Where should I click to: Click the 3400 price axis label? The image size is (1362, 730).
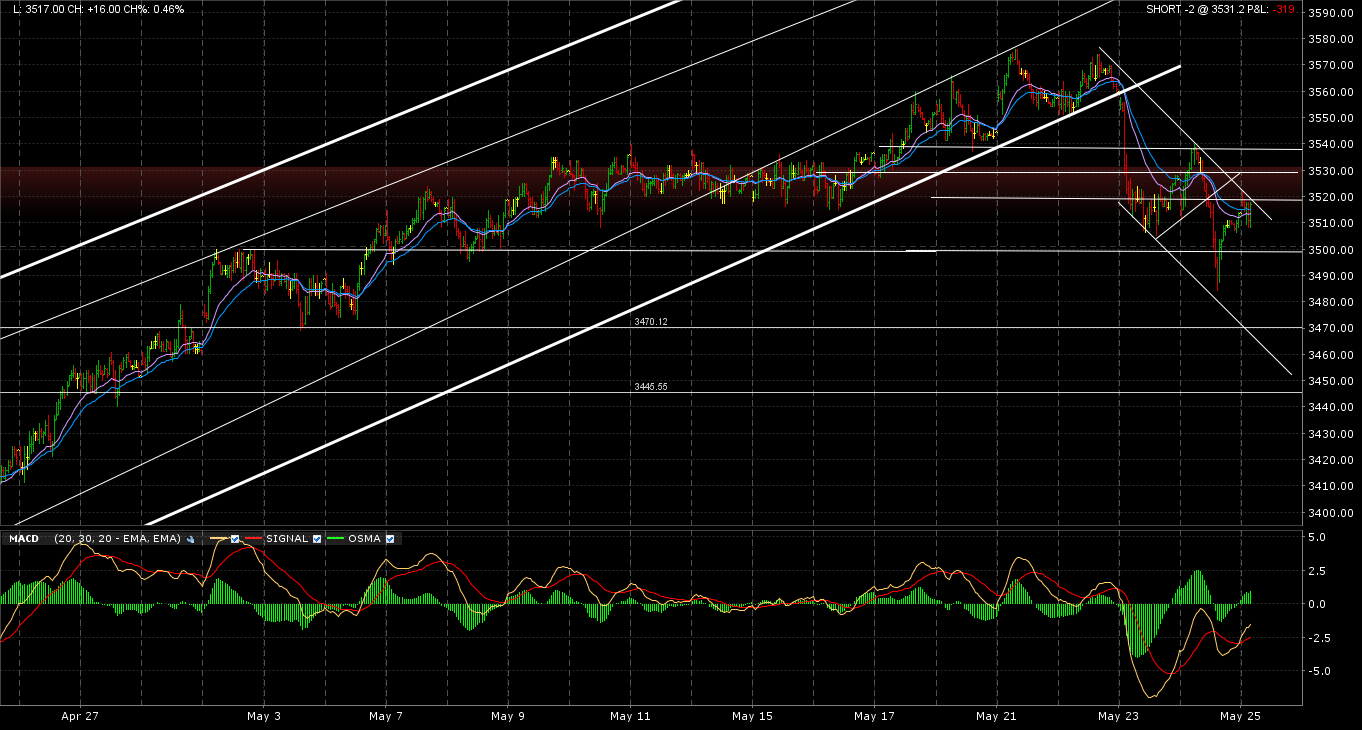(x=1333, y=513)
